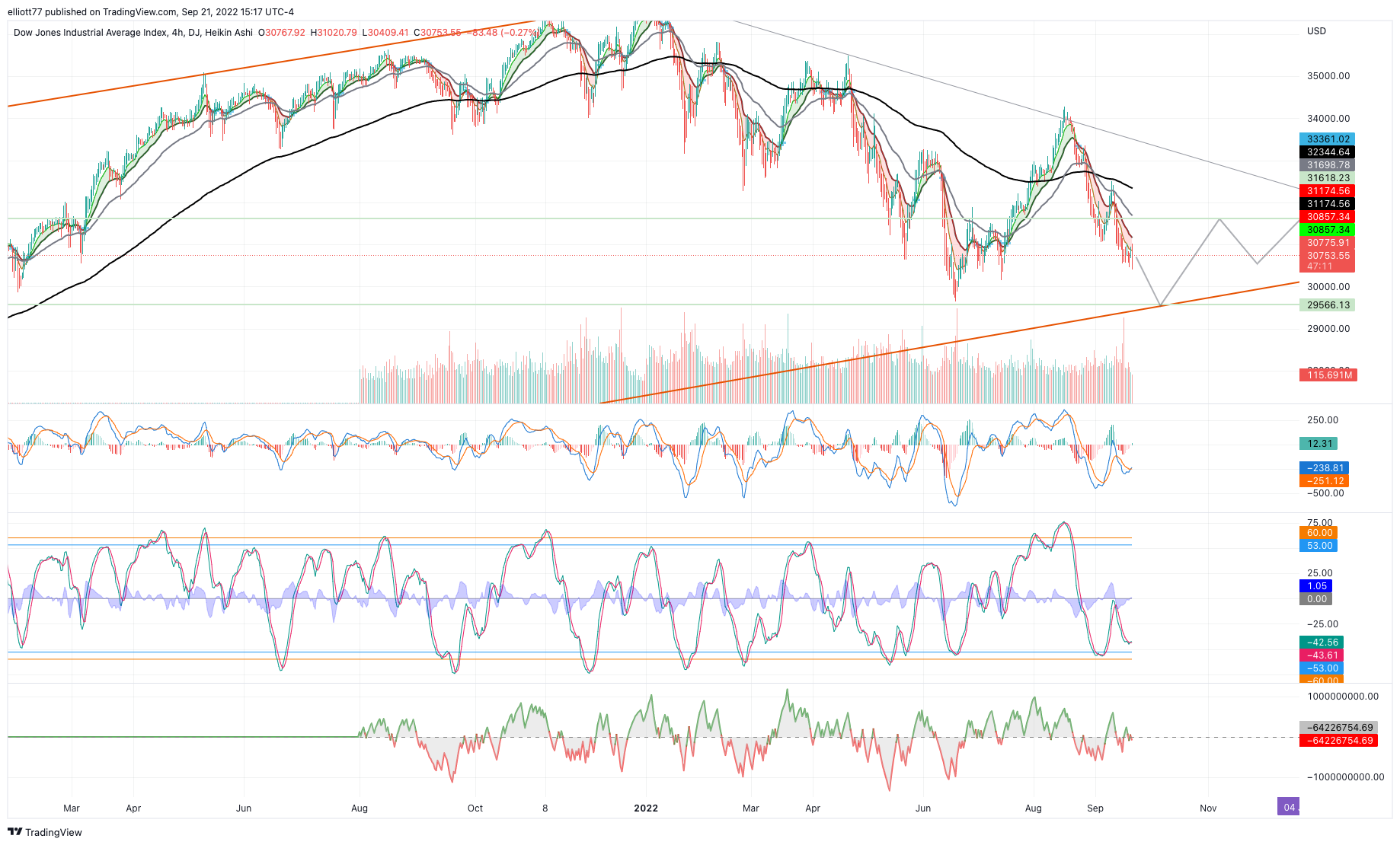Click the purple 04 date marker on the time axis
The image size is (1400, 845).
click(1289, 807)
